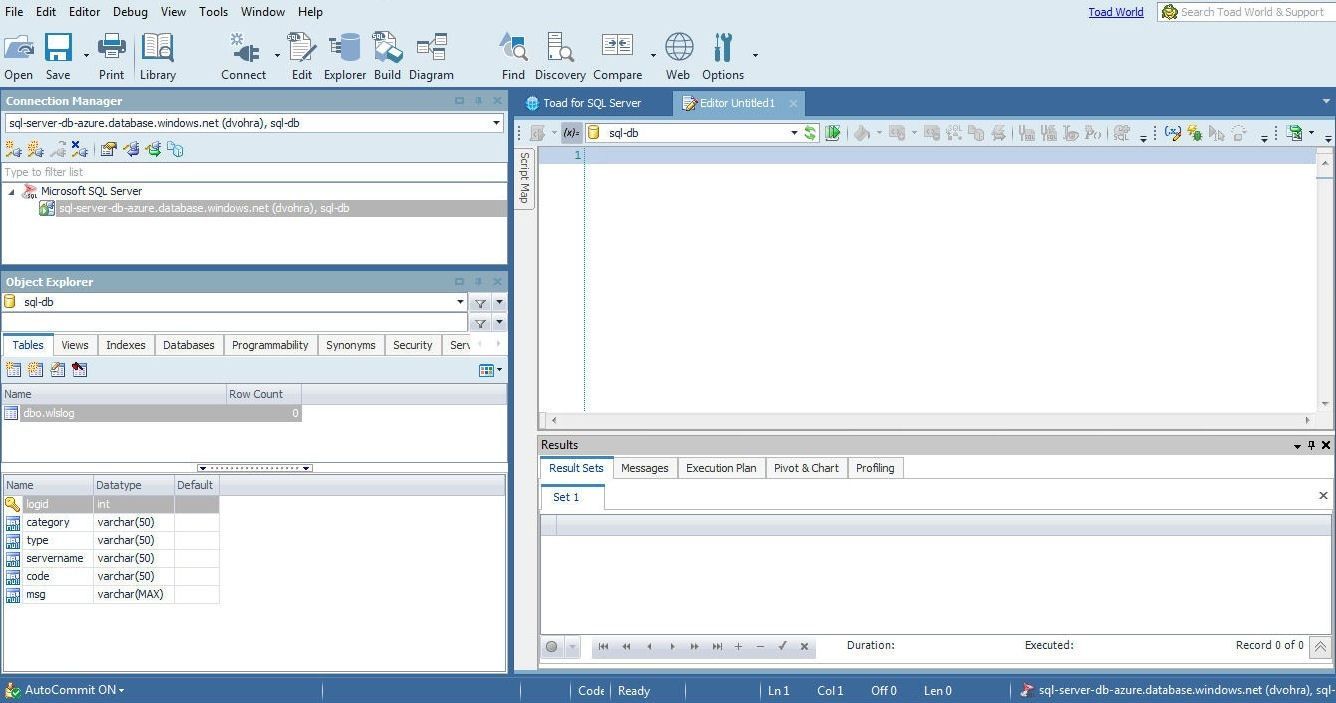1336x703 pixels.
Task: Click the debug bug icon in editor toolbar
Action: pos(1194,133)
